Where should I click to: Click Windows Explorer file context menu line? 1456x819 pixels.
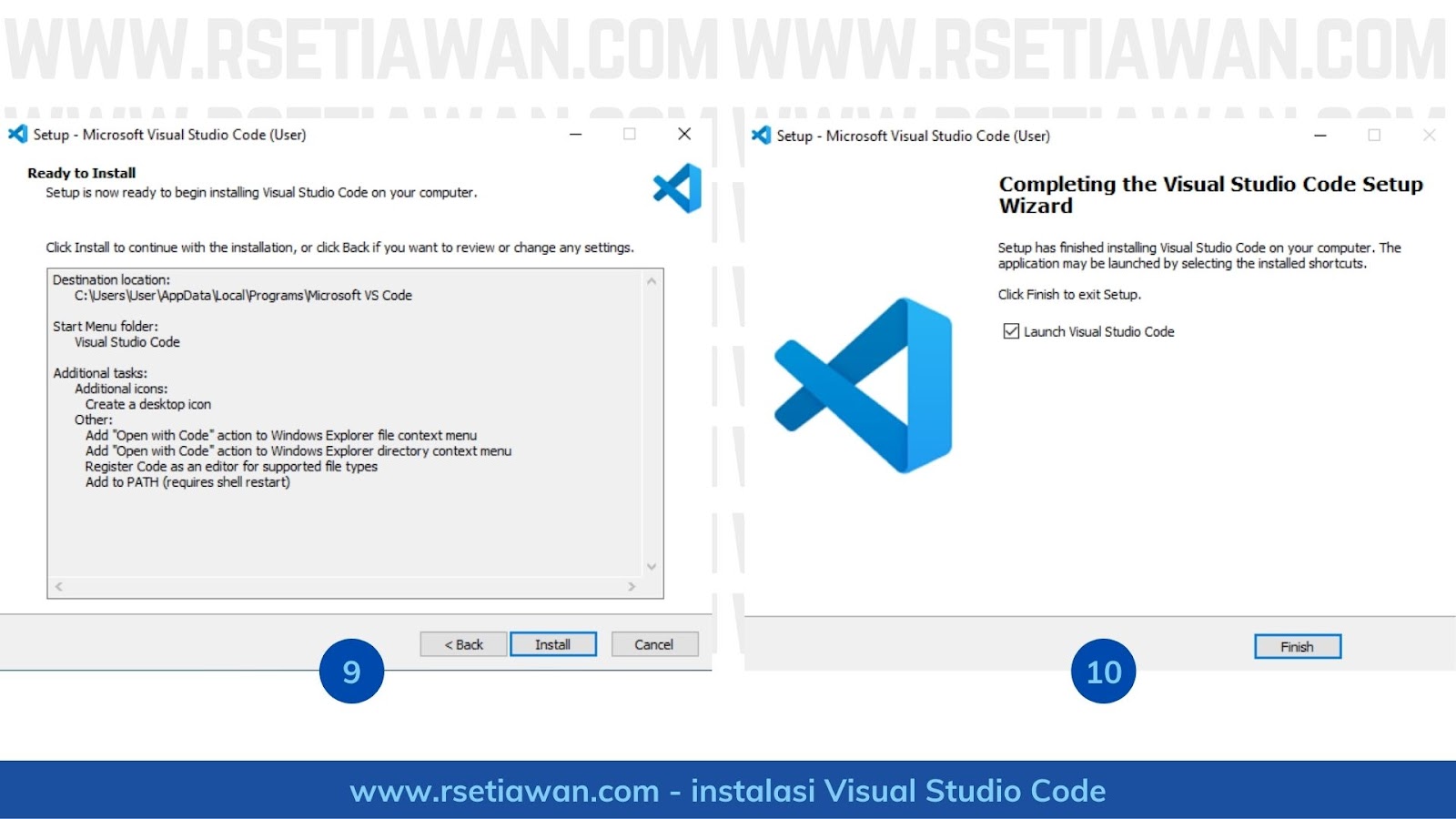pos(281,436)
